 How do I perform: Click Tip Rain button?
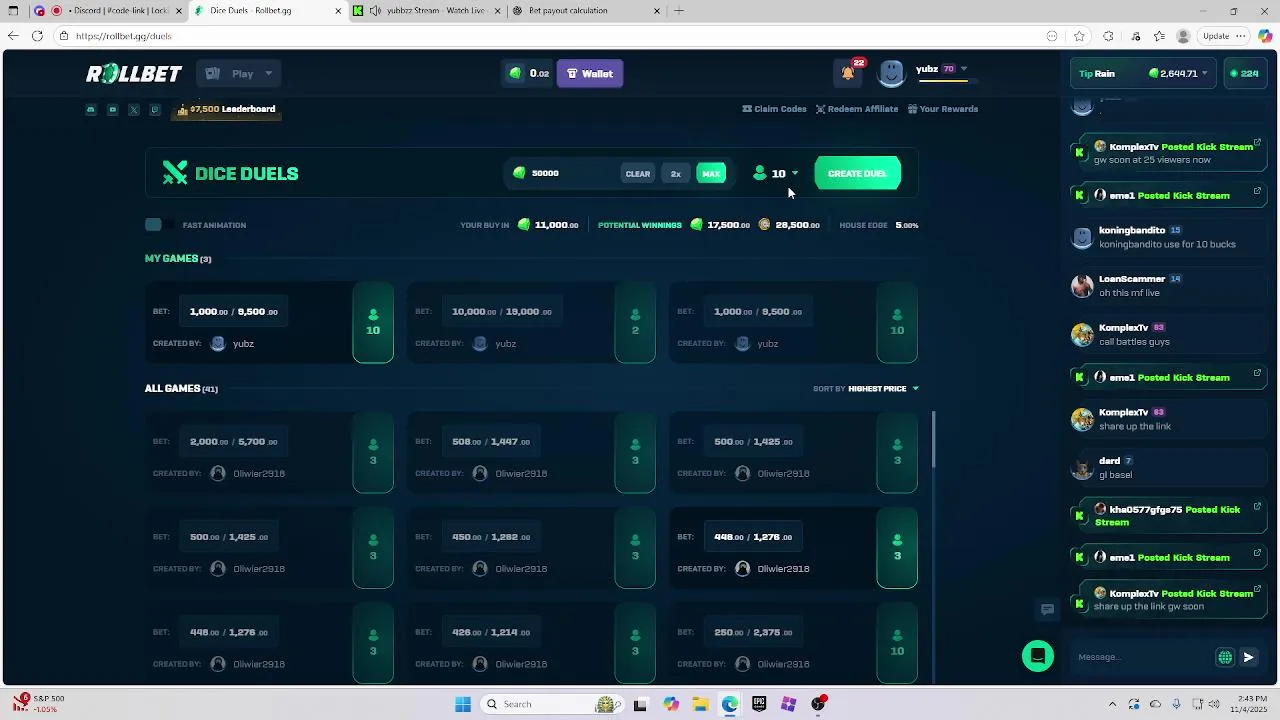coord(1097,73)
